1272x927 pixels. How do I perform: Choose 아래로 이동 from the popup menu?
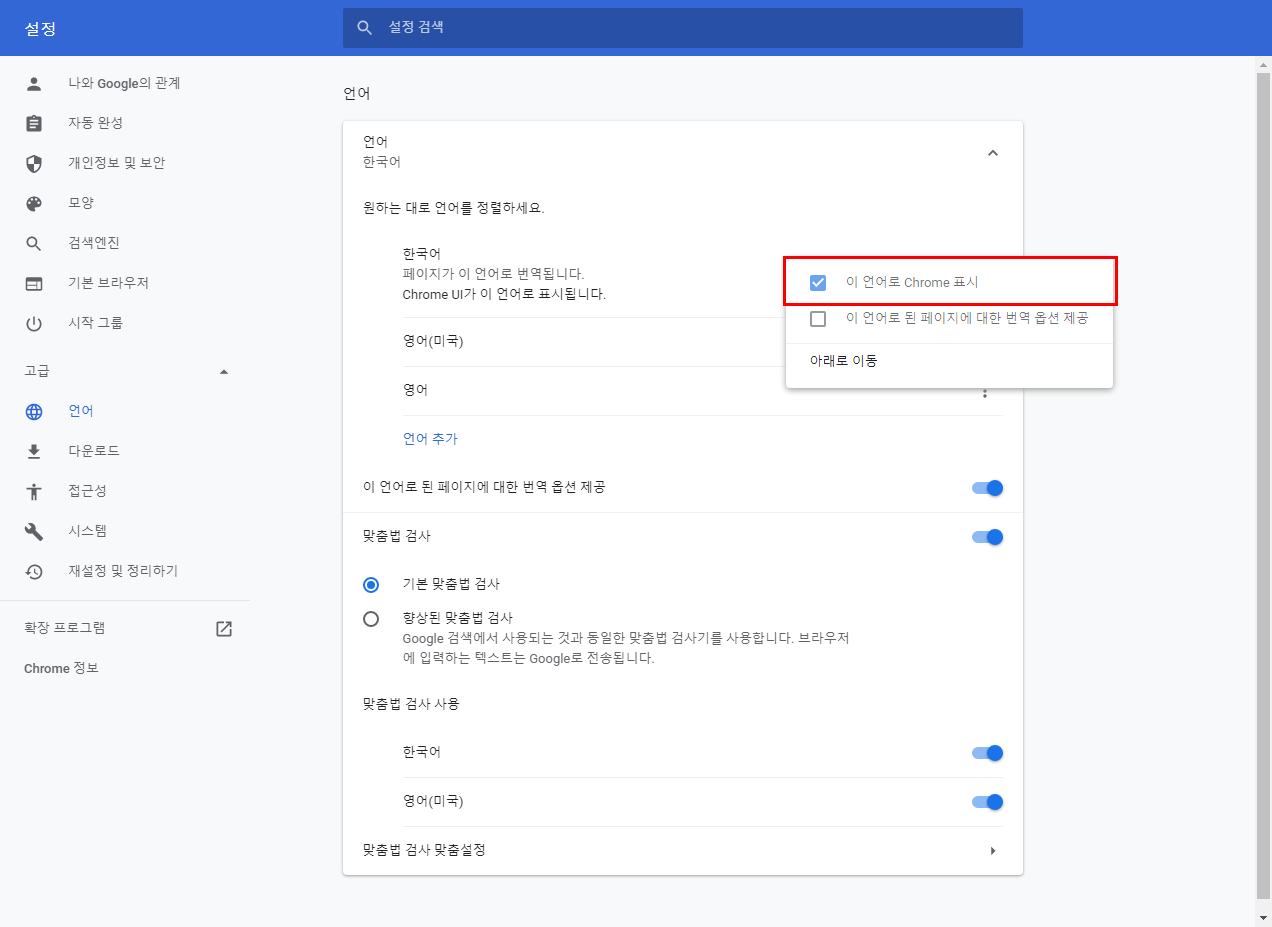click(844, 361)
